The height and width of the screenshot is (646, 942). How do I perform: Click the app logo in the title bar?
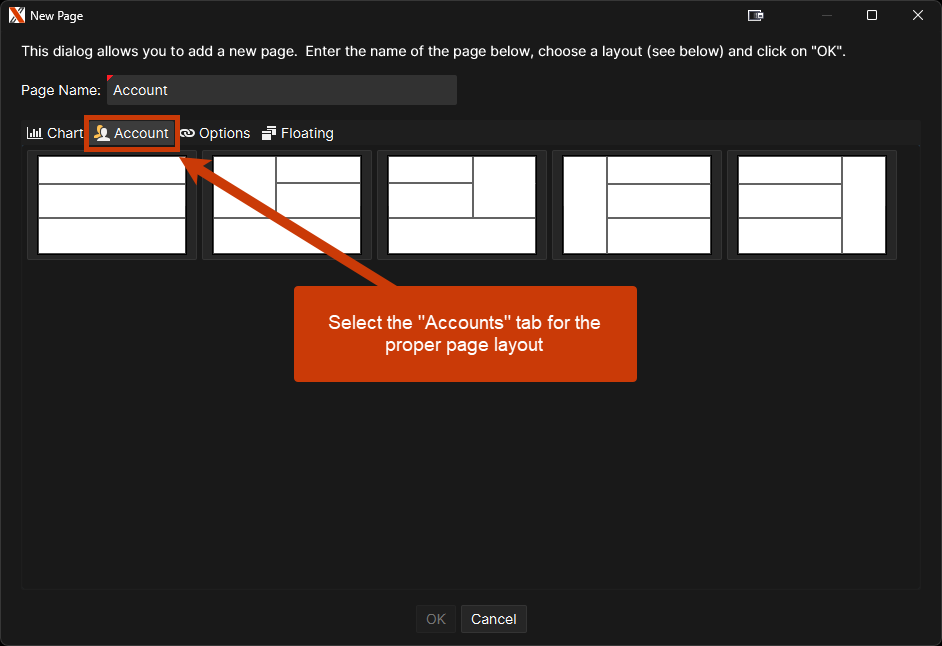click(16, 15)
